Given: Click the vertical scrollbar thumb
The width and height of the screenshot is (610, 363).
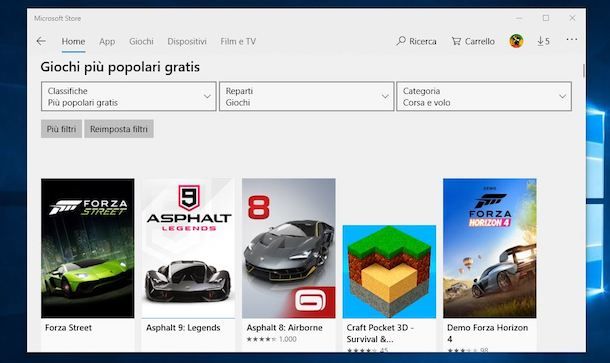Looking at the screenshot, I should (x=584, y=71).
